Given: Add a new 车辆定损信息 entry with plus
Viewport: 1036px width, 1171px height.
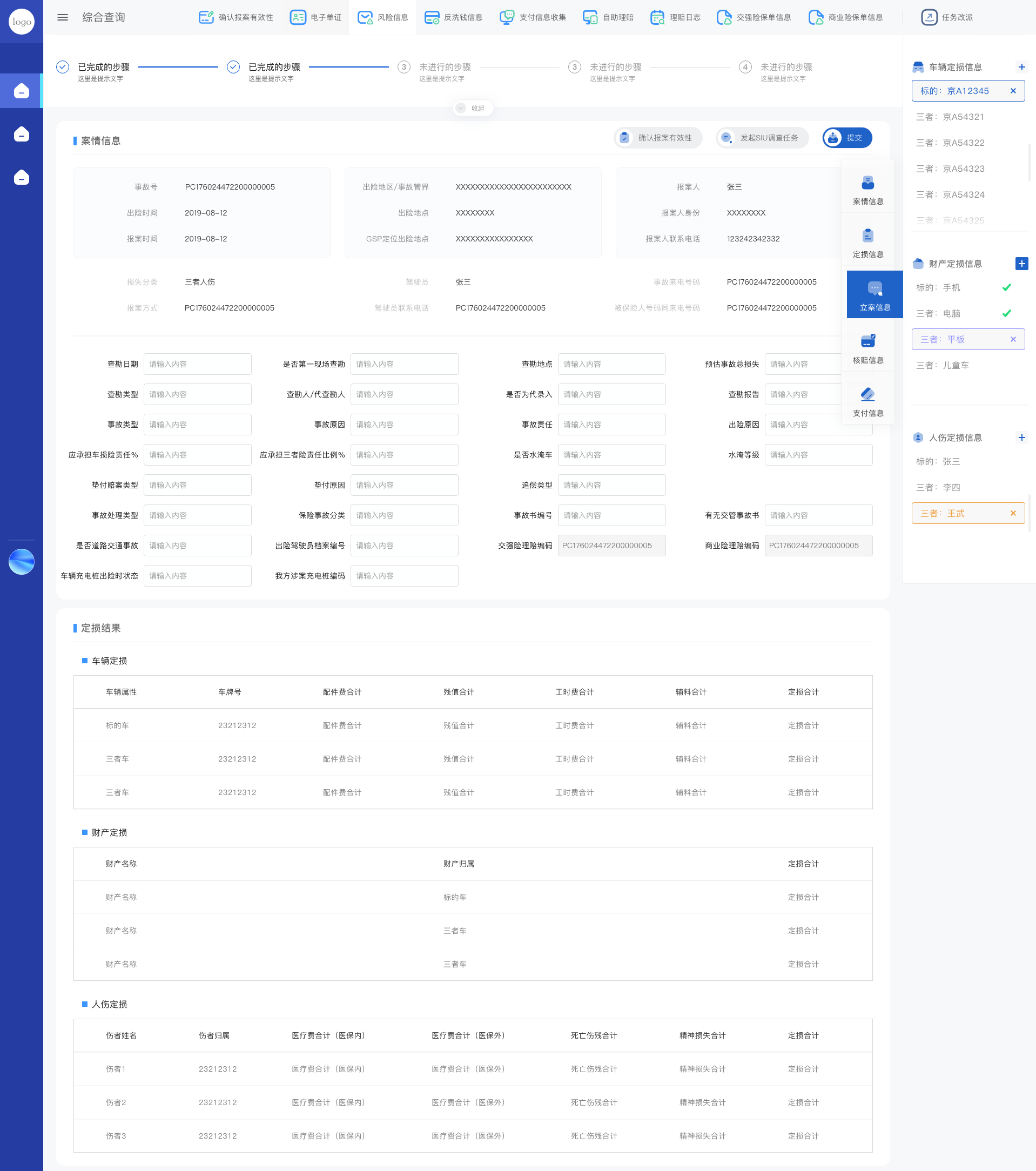Looking at the screenshot, I should (x=1021, y=67).
